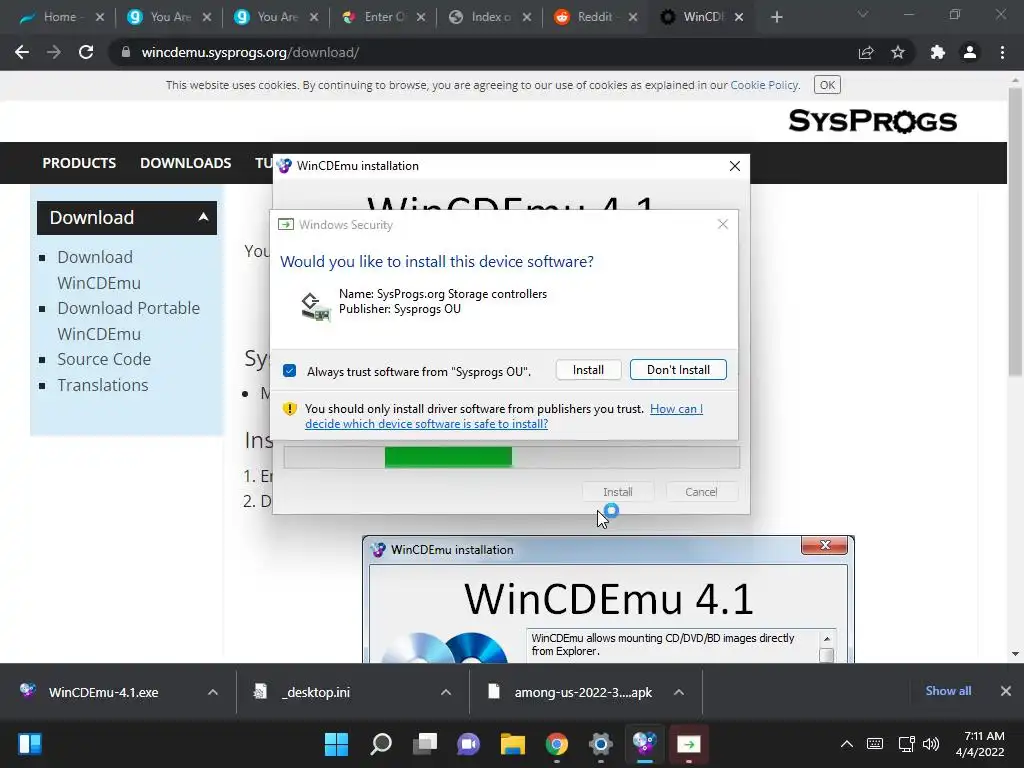Click Cancel in WinCDEmu installer
Viewport: 1024px width, 768px height.
click(701, 492)
